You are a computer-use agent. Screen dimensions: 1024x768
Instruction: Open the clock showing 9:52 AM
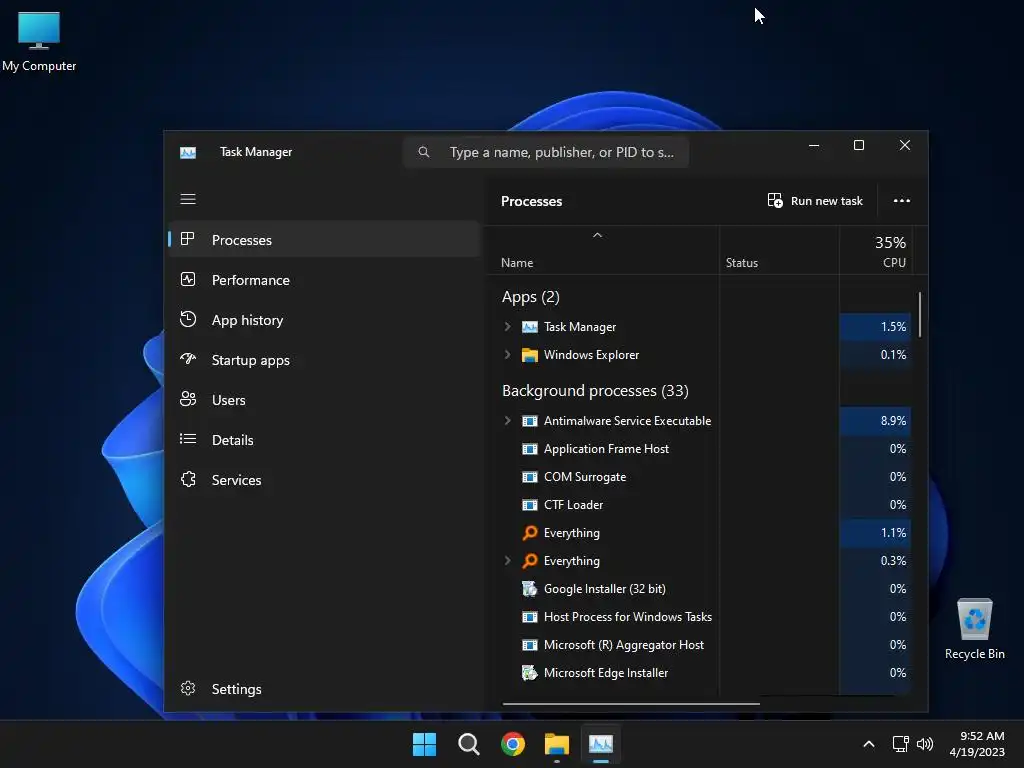[x=976, y=744]
